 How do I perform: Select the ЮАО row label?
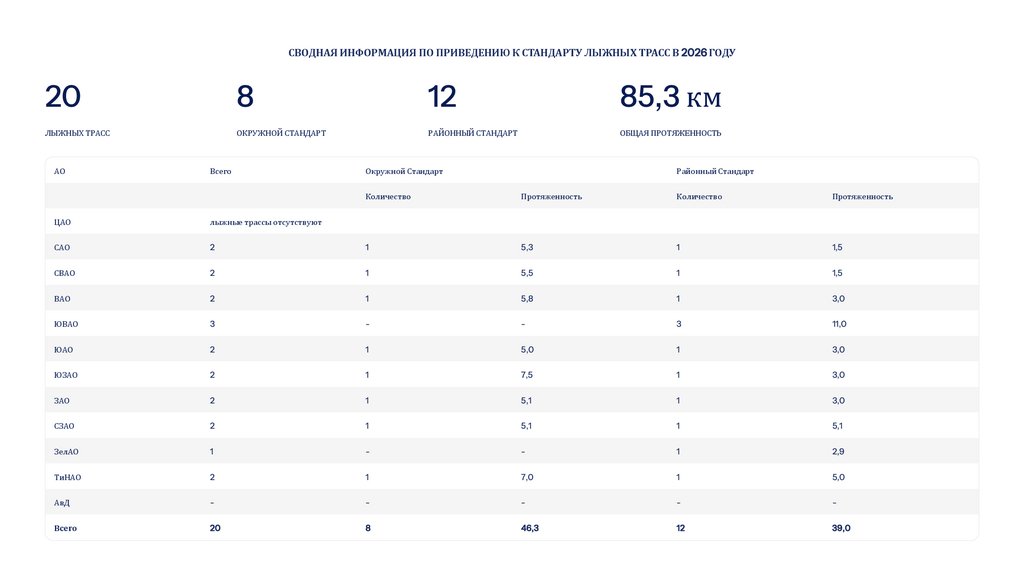point(63,350)
